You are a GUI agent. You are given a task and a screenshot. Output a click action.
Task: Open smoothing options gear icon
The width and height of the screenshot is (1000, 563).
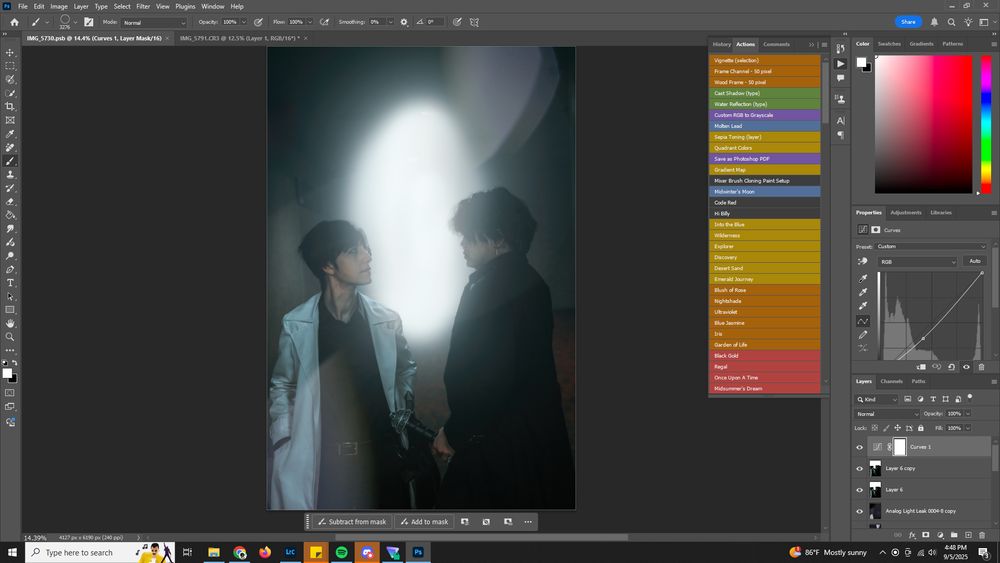pos(404,21)
